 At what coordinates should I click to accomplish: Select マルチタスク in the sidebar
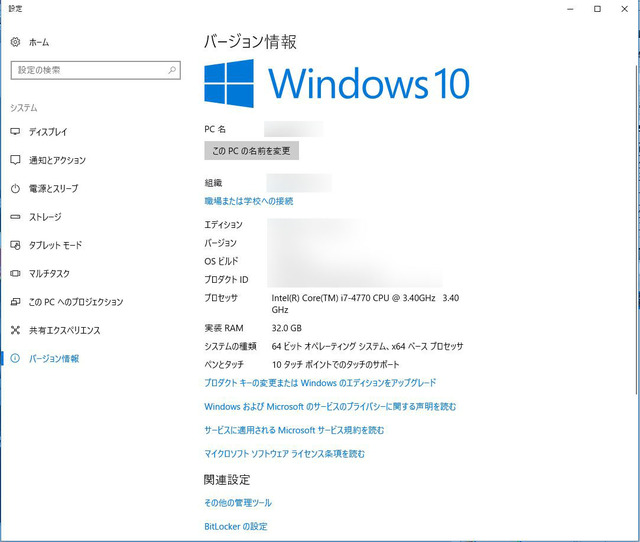[x=49, y=273]
